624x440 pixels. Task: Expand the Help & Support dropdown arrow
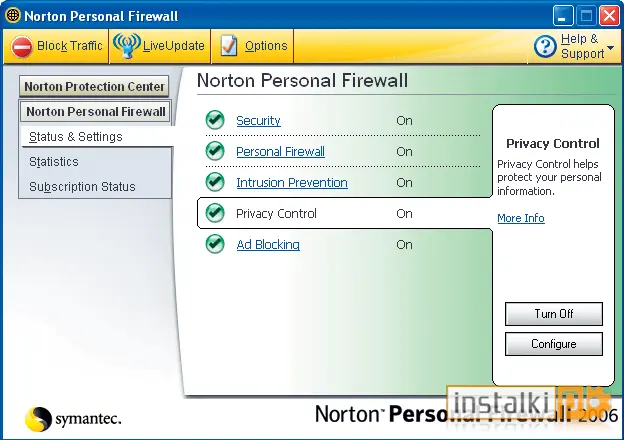click(611, 48)
